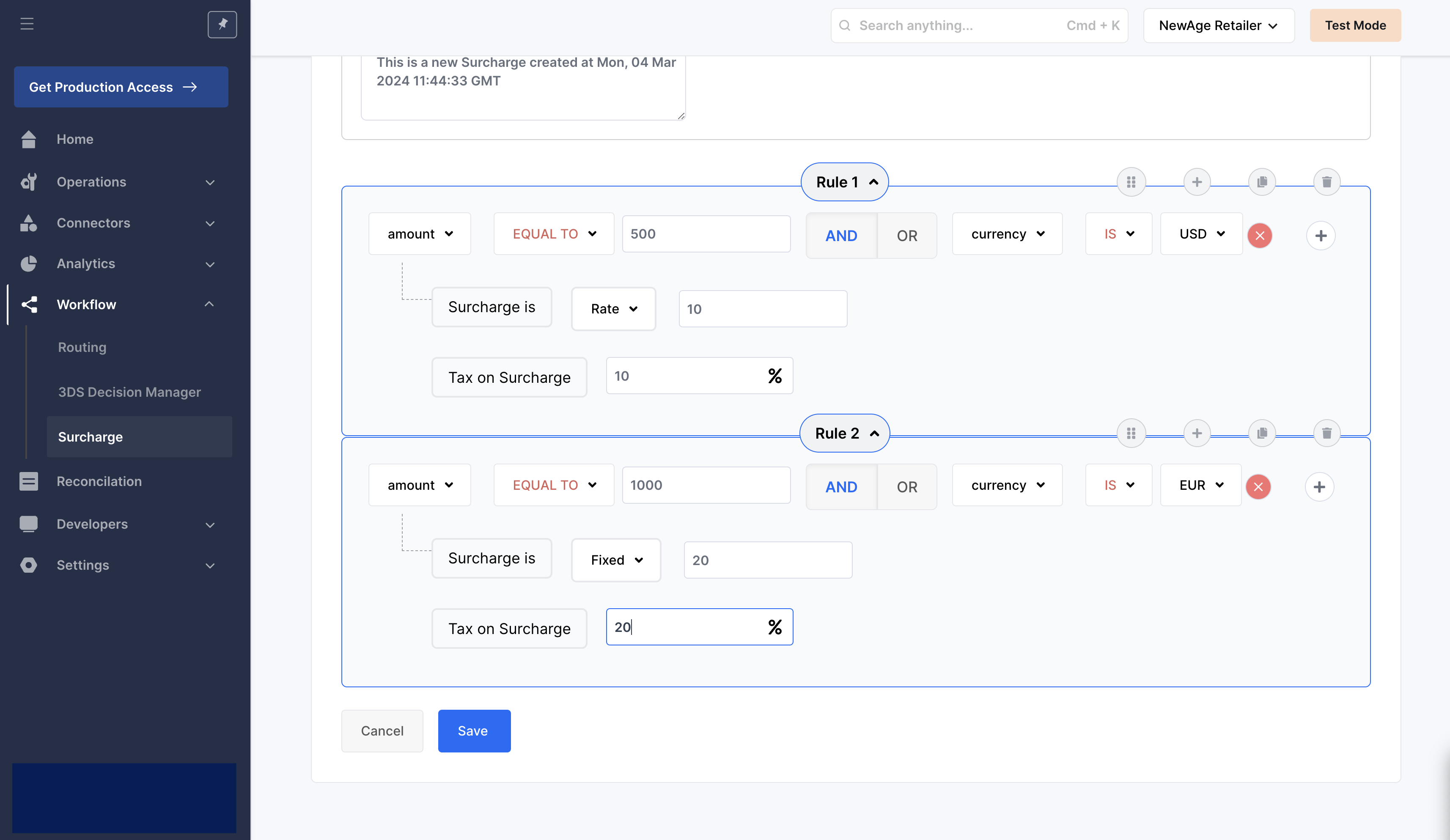The width and height of the screenshot is (1450, 840).
Task: Click the pin sidebar icon
Action: click(x=222, y=24)
